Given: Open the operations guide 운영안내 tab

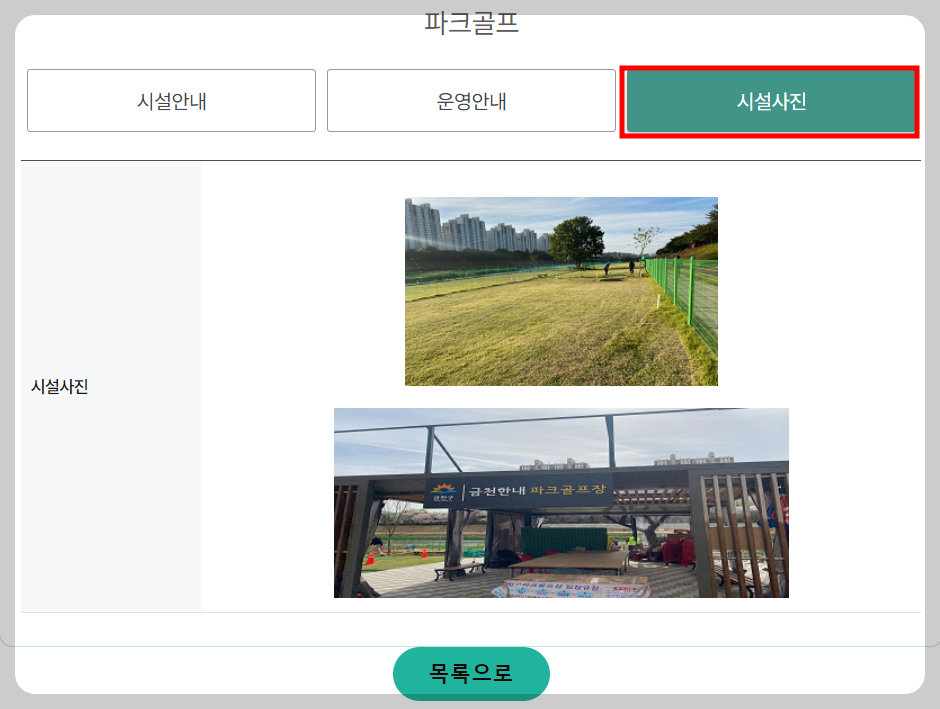Looking at the screenshot, I should point(471,100).
